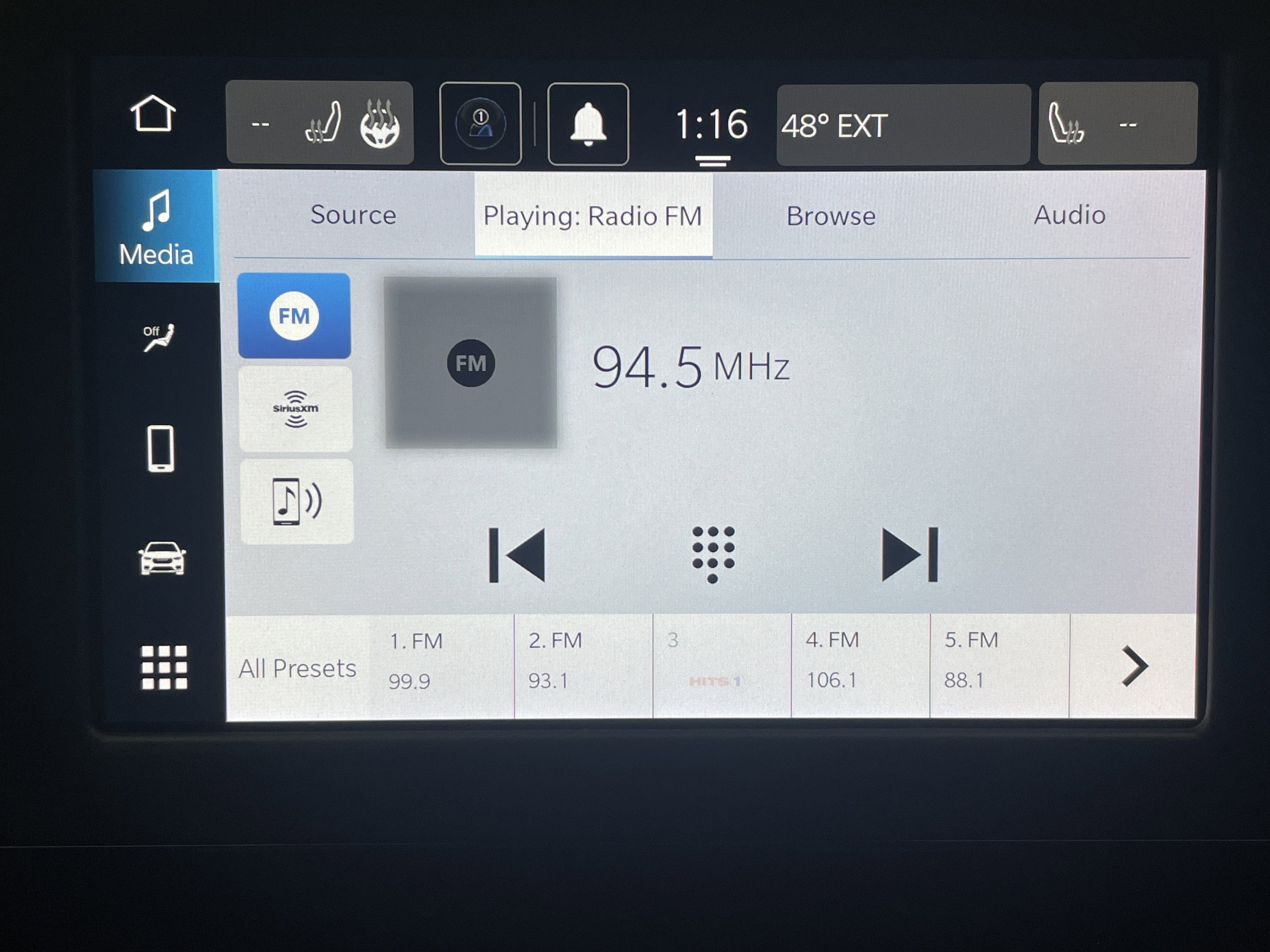1270x952 pixels.
Task: Show next page of presets
Action: [x=1134, y=666]
